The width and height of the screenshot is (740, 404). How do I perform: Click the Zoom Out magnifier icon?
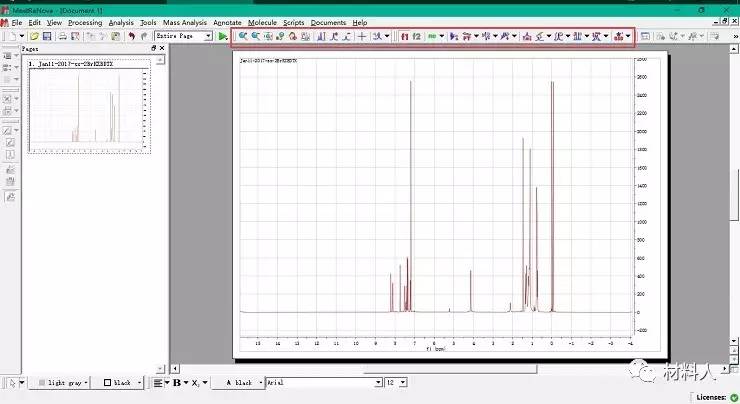coord(256,36)
